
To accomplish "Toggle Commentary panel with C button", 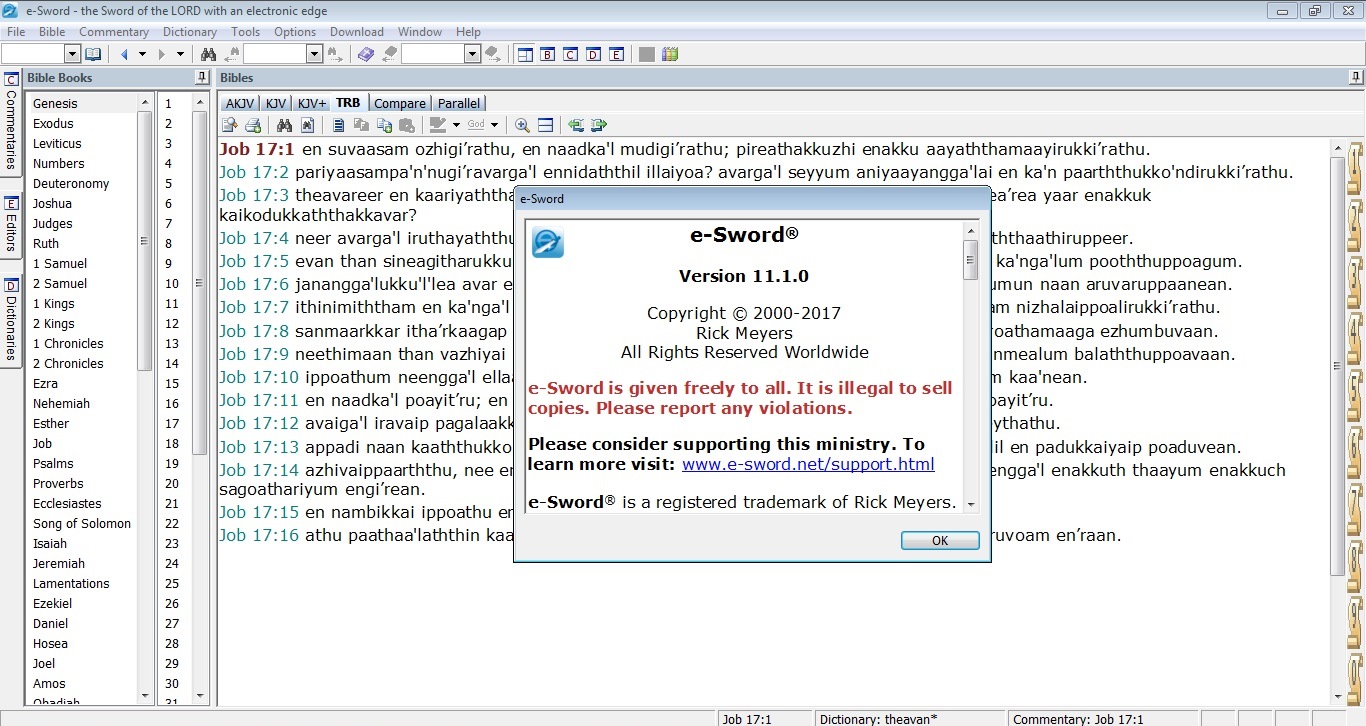I will point(570,54).
